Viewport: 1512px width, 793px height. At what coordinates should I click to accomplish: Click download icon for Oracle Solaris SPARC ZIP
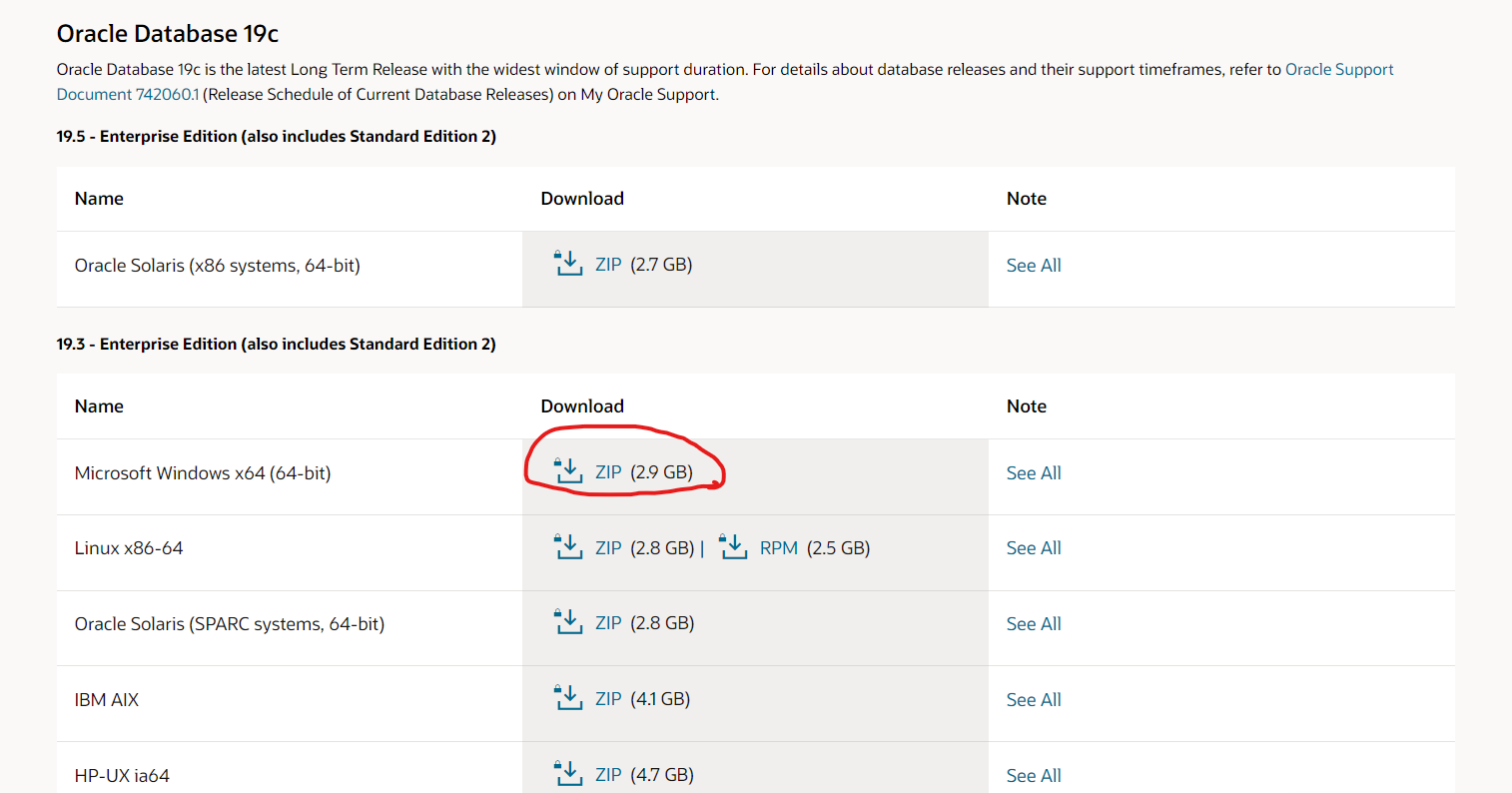pos(568,622)
